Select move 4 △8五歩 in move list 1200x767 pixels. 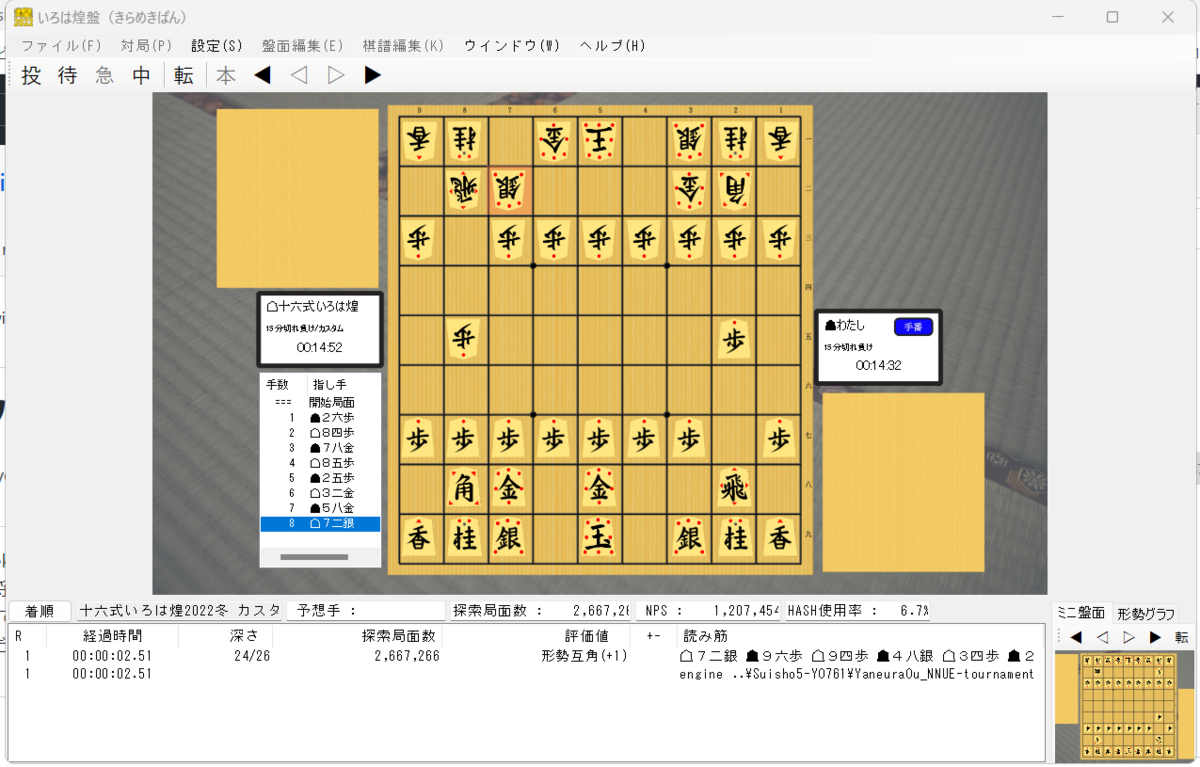[320, 463]
